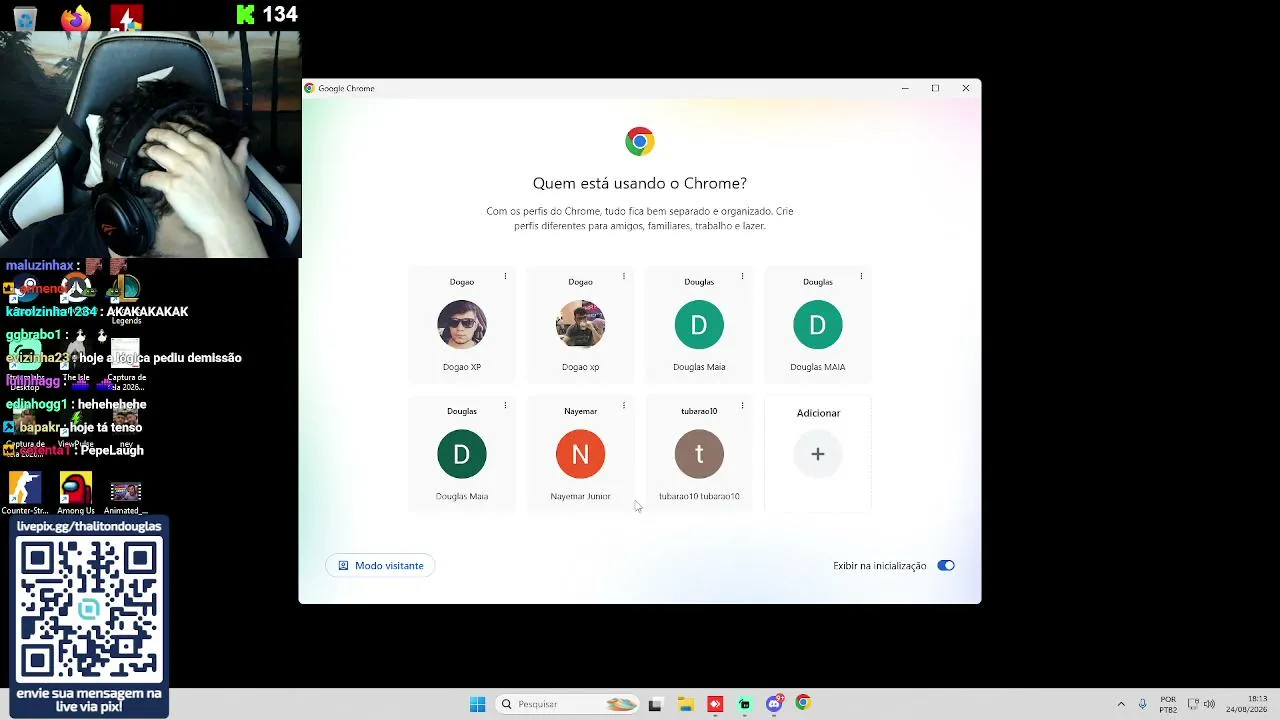Viewport: 1280px width, 720px height.
Task: Select the Among Us desktop shortcut
Action: pyautogui.click(x=75, y=494)
